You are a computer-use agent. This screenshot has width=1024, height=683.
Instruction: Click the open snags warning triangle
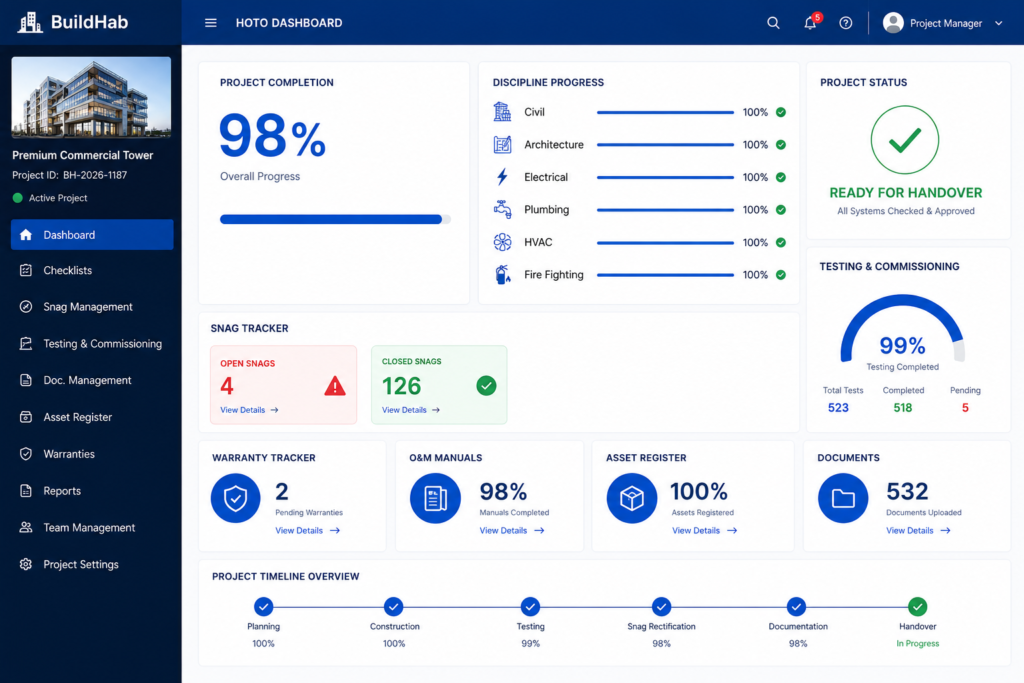335,386
